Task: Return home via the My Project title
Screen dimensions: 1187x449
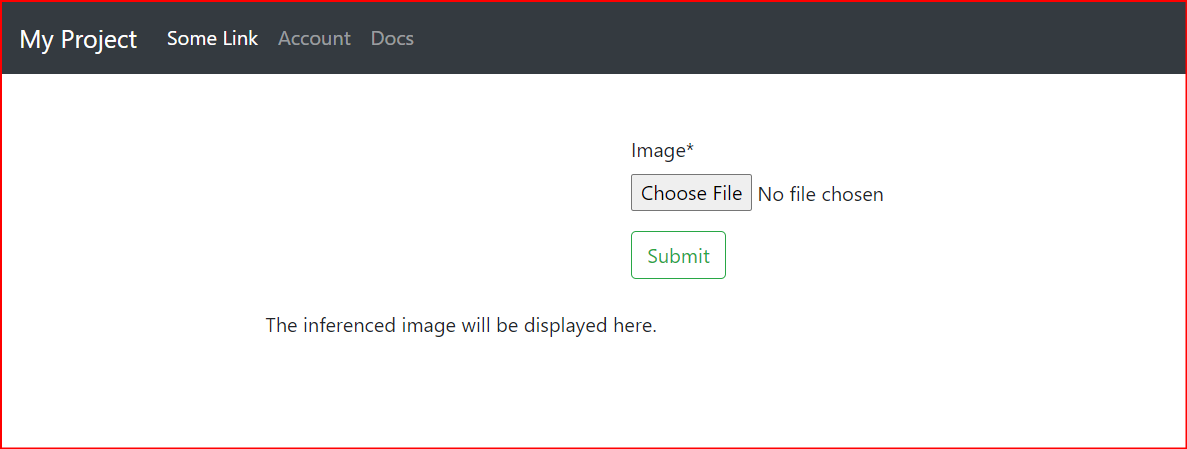Action: (x=78, y=39)
